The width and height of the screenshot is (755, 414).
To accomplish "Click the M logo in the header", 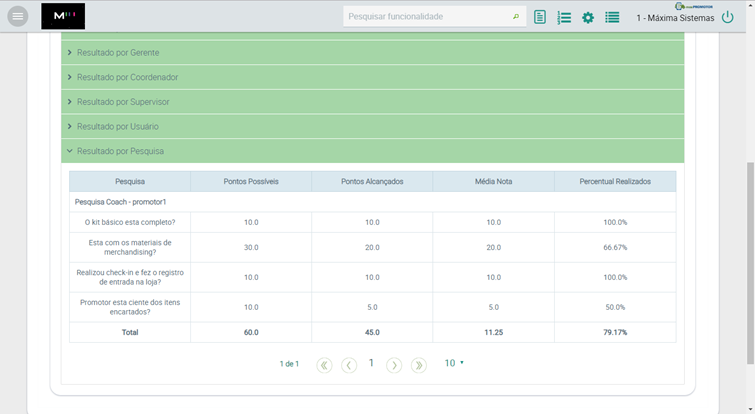I will pos(63,16).
